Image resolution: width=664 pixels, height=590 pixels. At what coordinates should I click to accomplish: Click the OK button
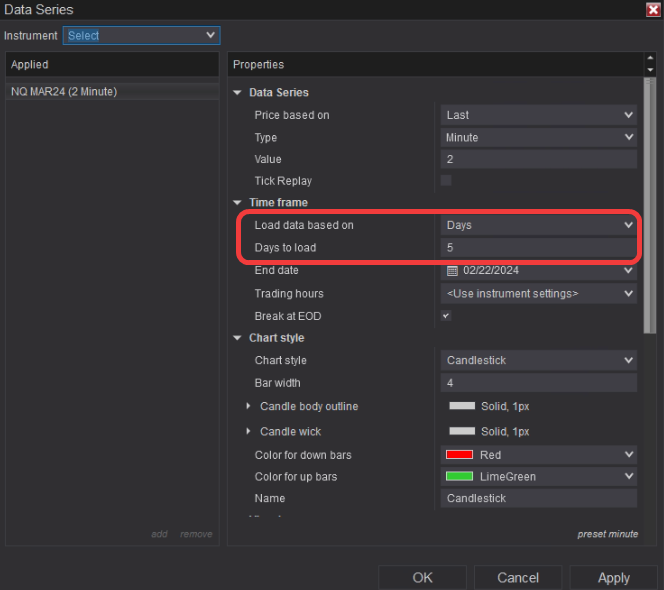422,577
